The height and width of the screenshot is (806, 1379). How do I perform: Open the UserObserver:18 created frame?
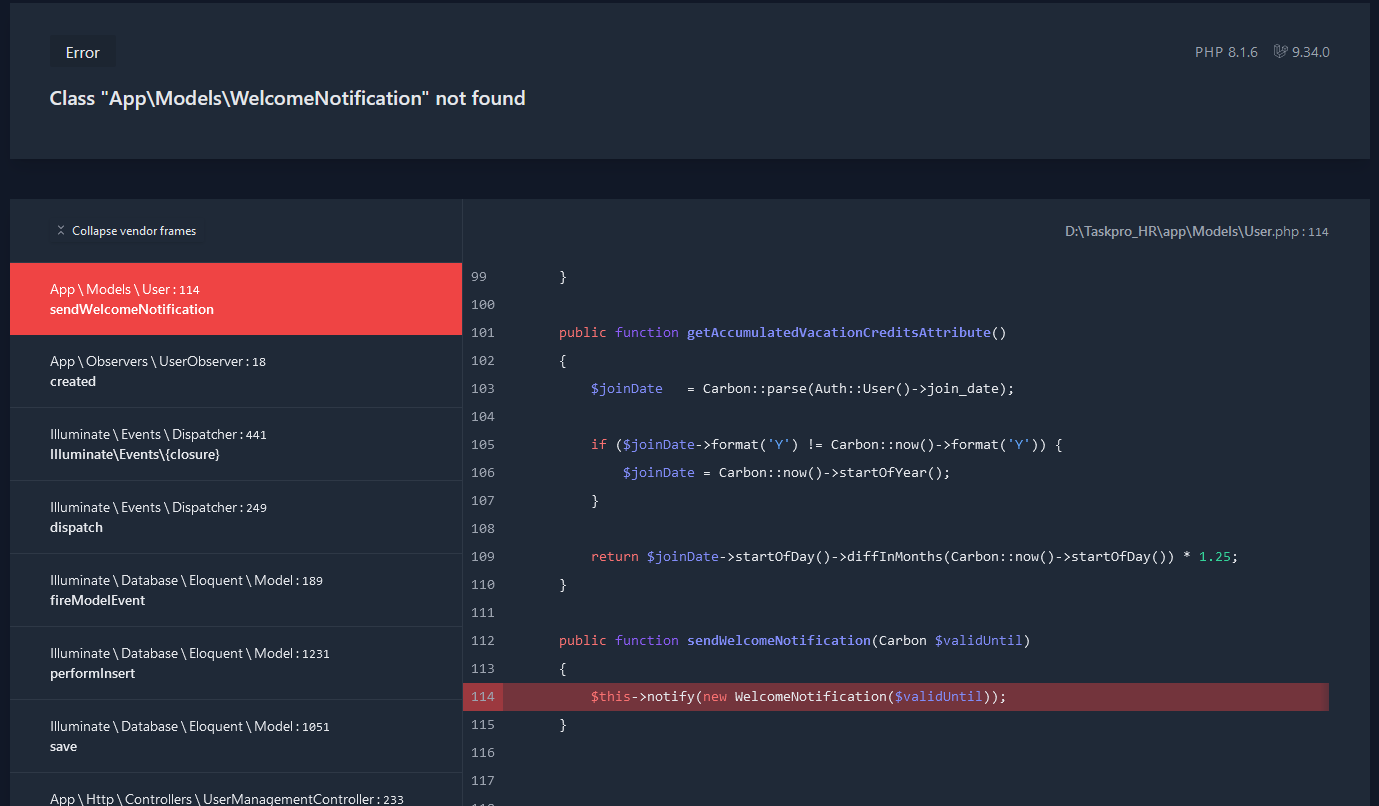(236, 371)
